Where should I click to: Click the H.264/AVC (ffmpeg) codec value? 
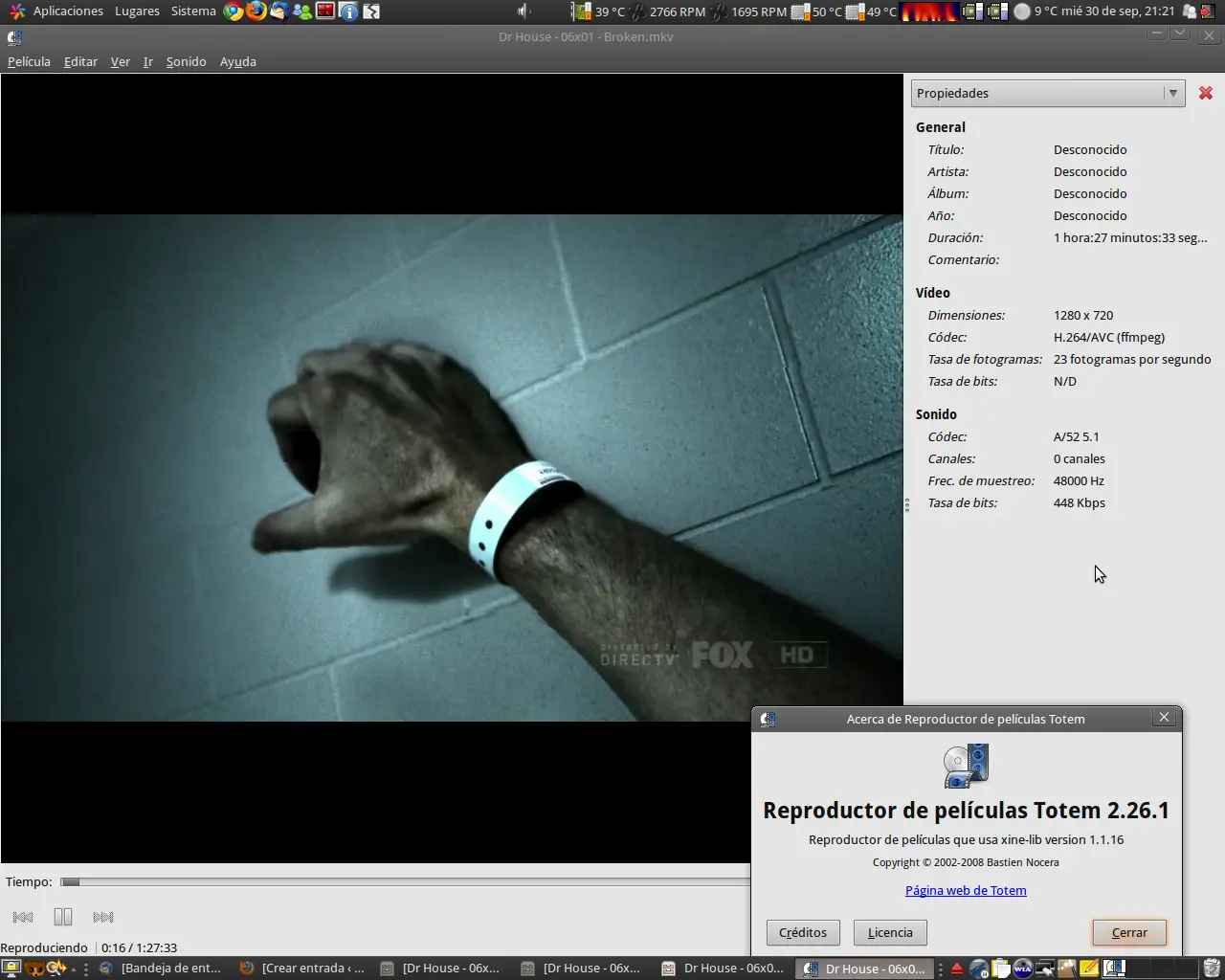pyautogui.click(x=1109, y=337)
